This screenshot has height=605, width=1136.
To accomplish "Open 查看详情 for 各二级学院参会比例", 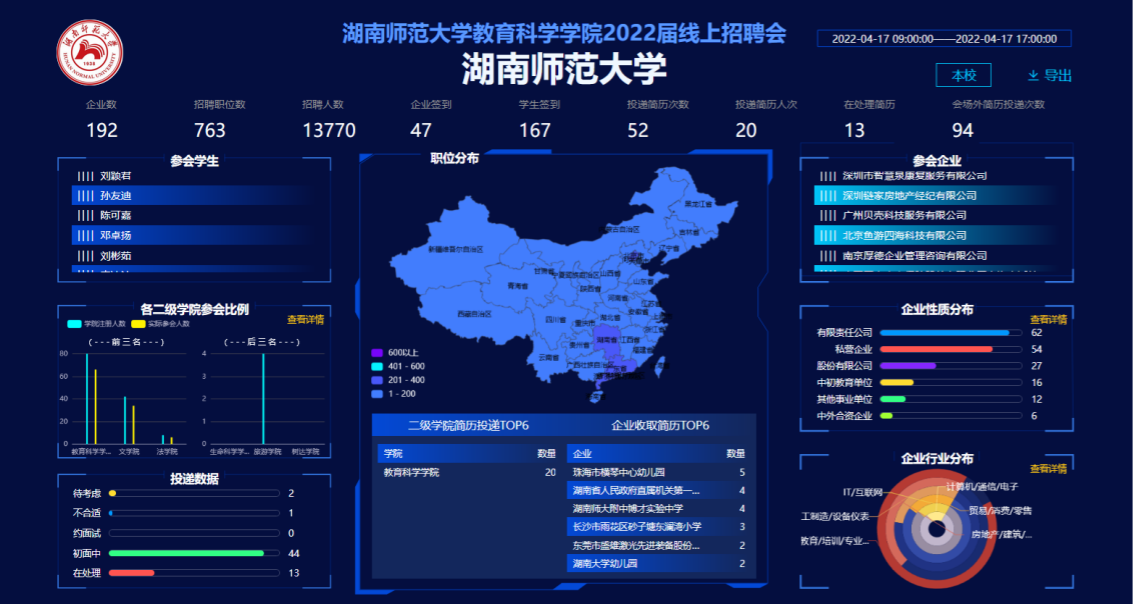I will coord(305,320).
